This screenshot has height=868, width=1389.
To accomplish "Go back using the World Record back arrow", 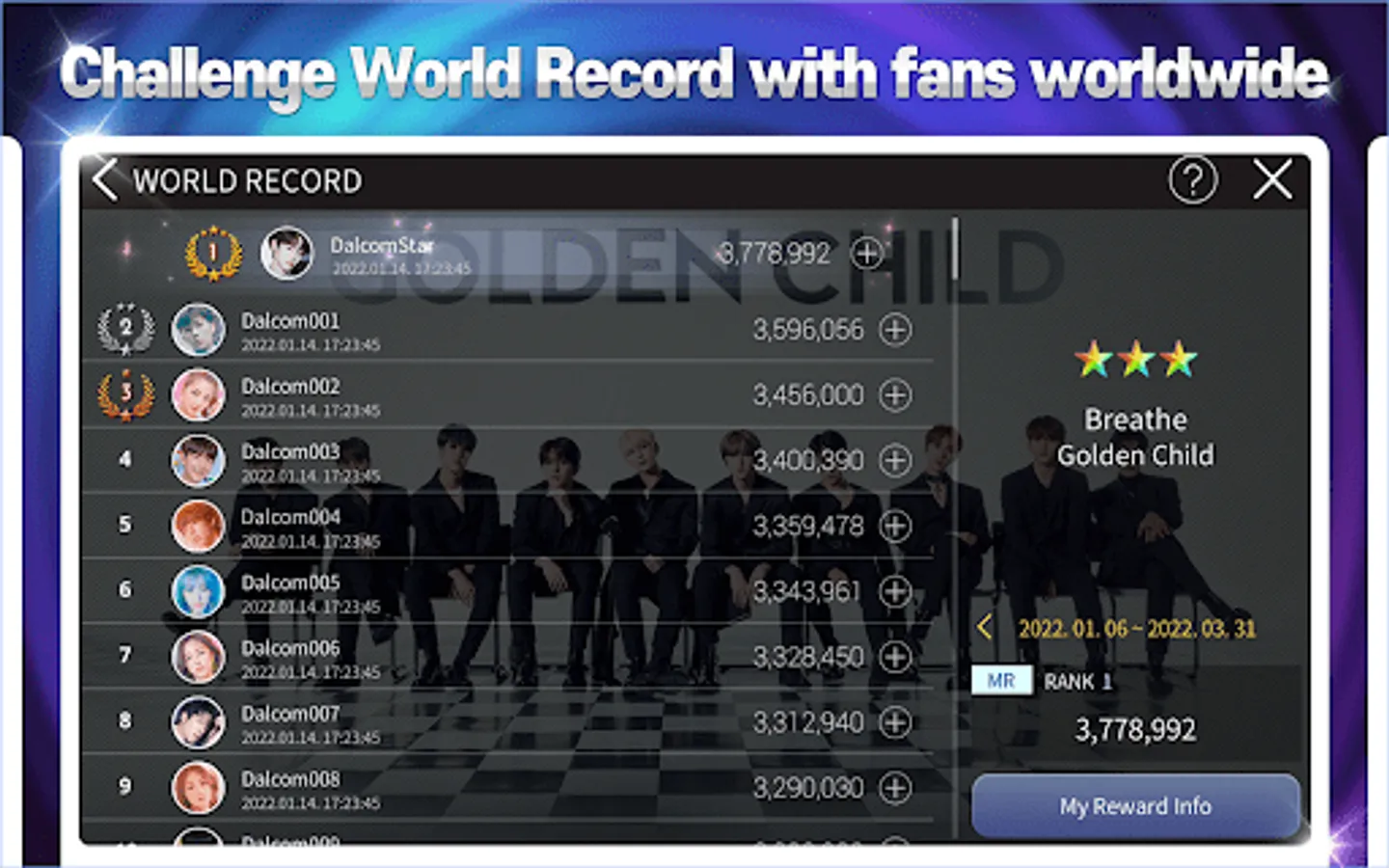I will click(x=106, y=179).
